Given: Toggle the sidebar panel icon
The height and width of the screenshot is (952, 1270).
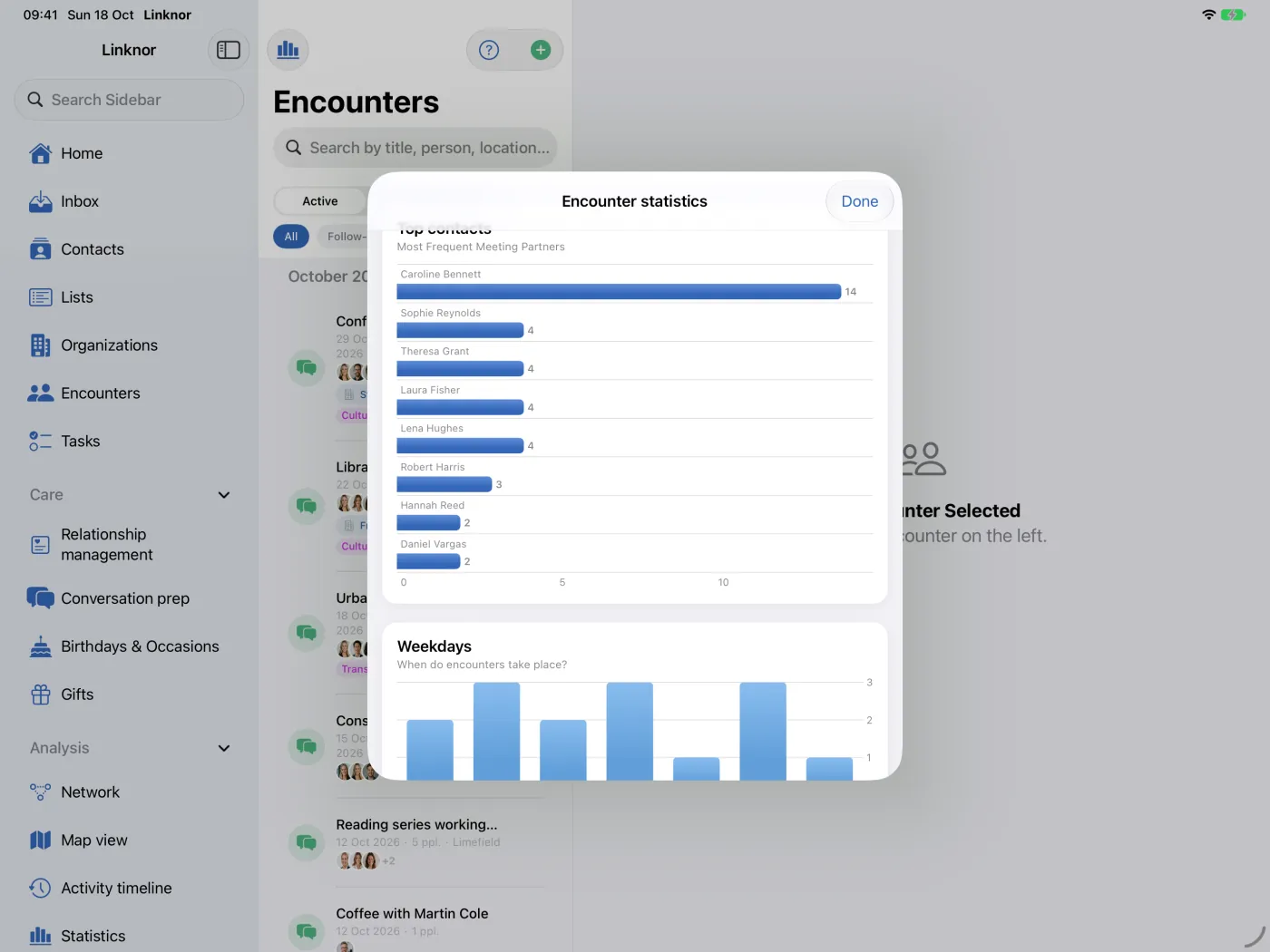Looking at the screenshot, I should click(229, 50).
